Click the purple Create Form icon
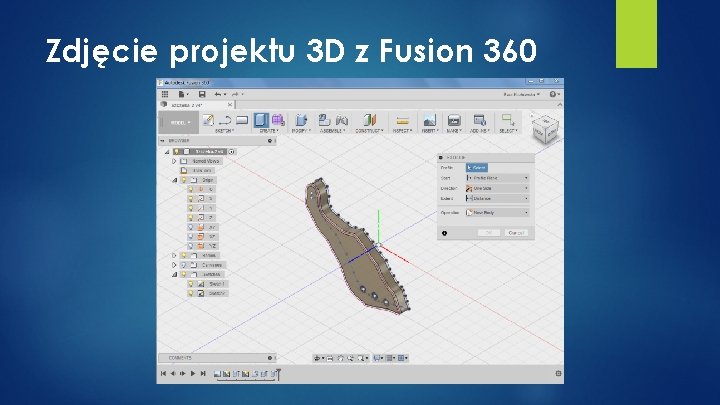720x405 pixels. [x=278, y=120]
